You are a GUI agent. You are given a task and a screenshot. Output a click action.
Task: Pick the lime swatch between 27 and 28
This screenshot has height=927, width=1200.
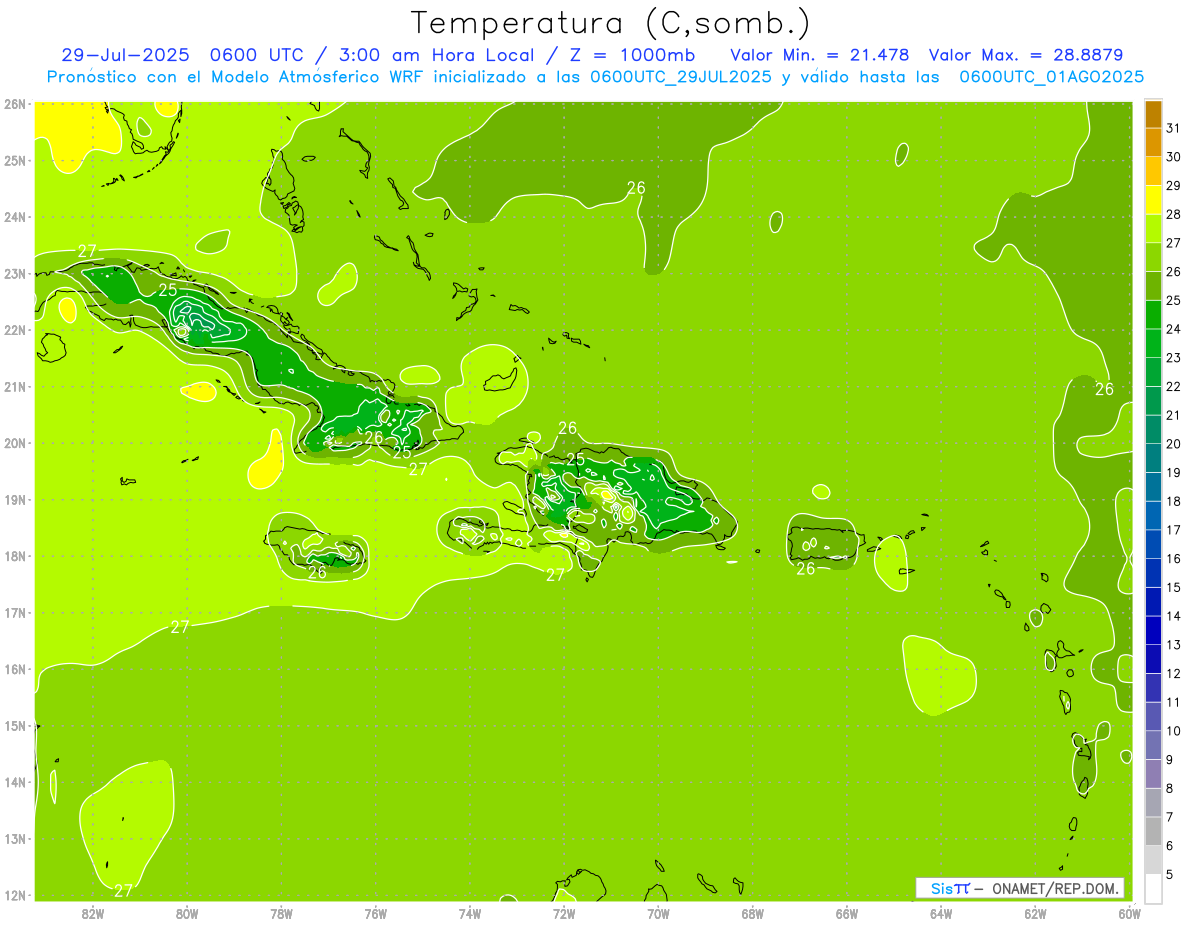[x=1153, y=228]
